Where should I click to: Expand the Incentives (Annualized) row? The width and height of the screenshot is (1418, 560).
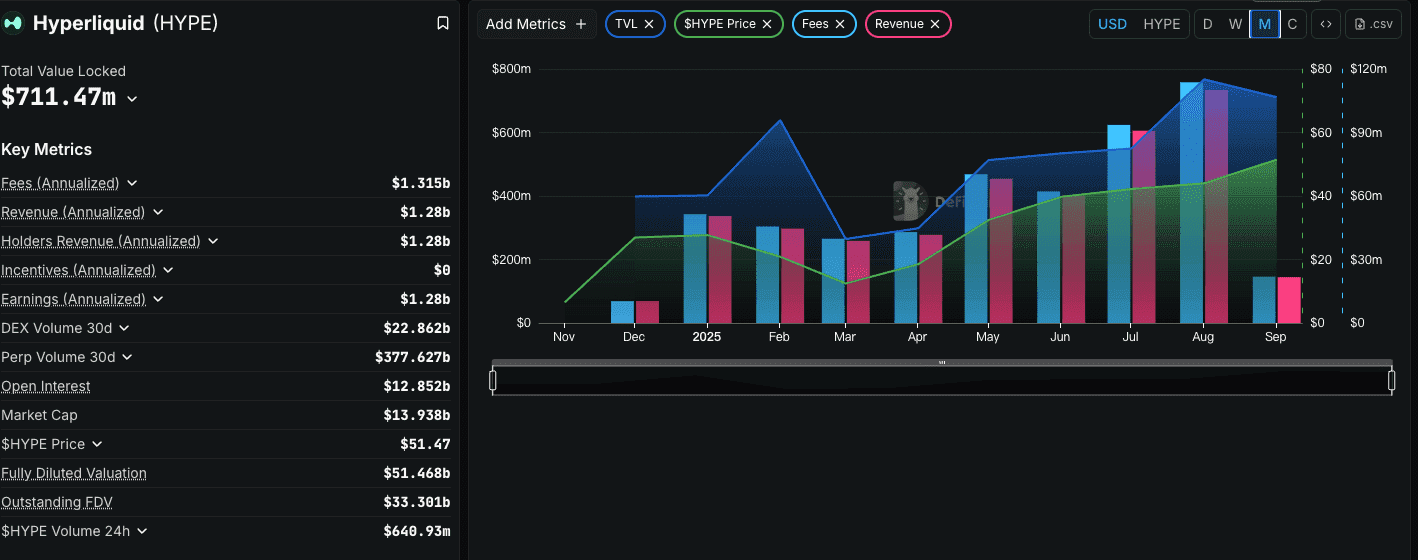[x=168, y=270]
